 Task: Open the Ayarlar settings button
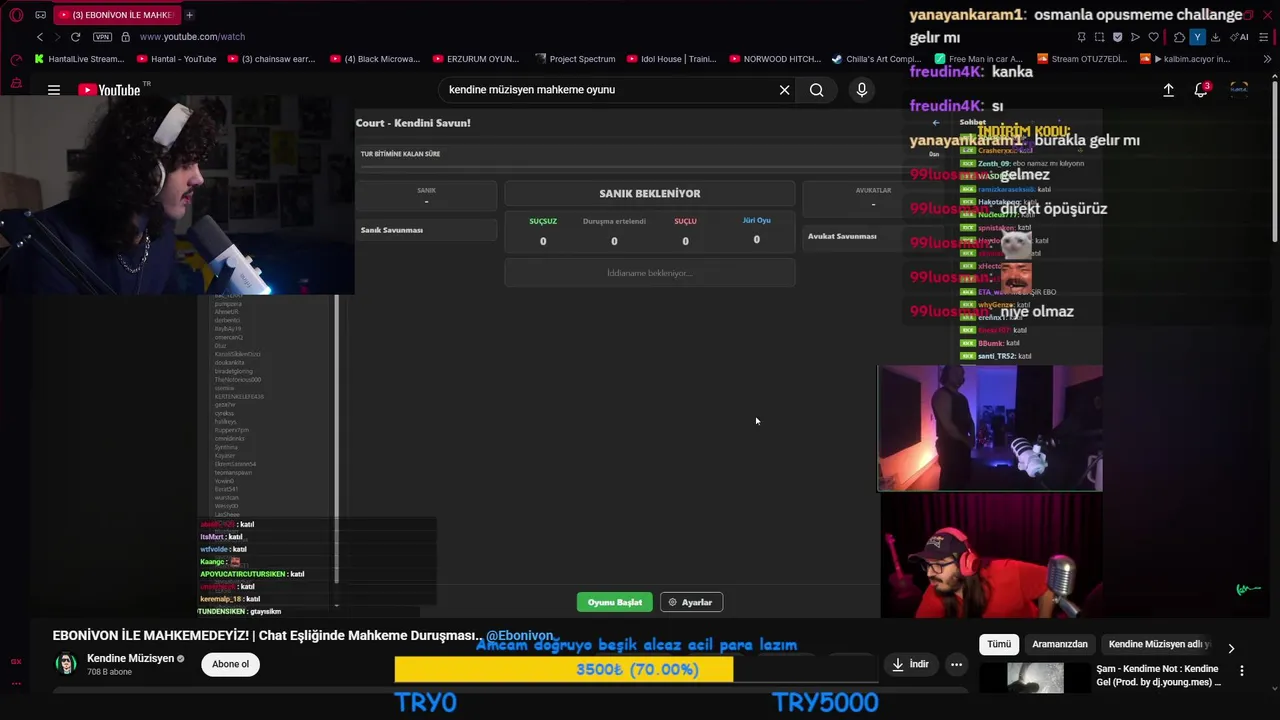tap(691, 602)
